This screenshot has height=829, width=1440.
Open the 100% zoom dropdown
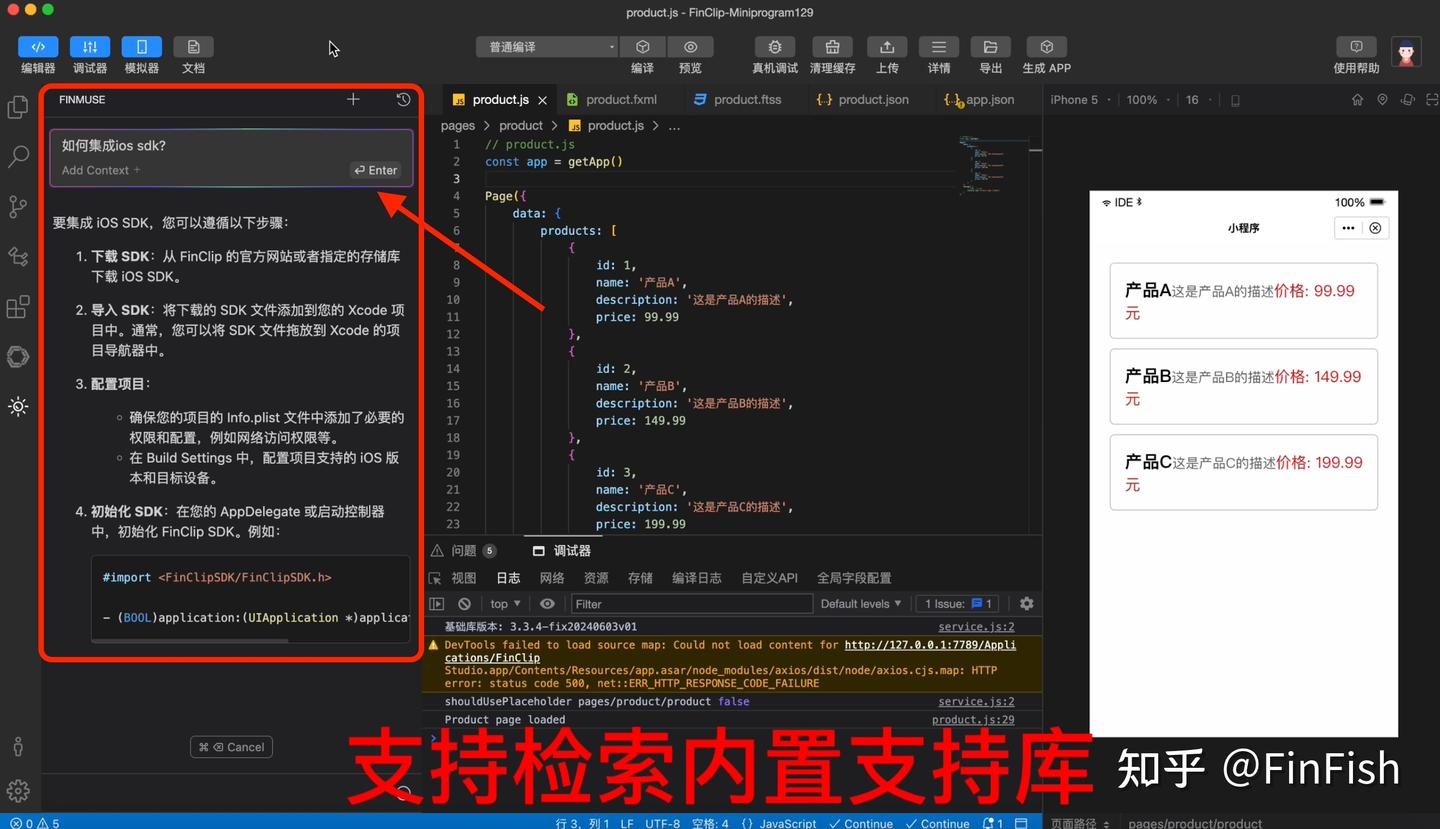point(1147,100)
